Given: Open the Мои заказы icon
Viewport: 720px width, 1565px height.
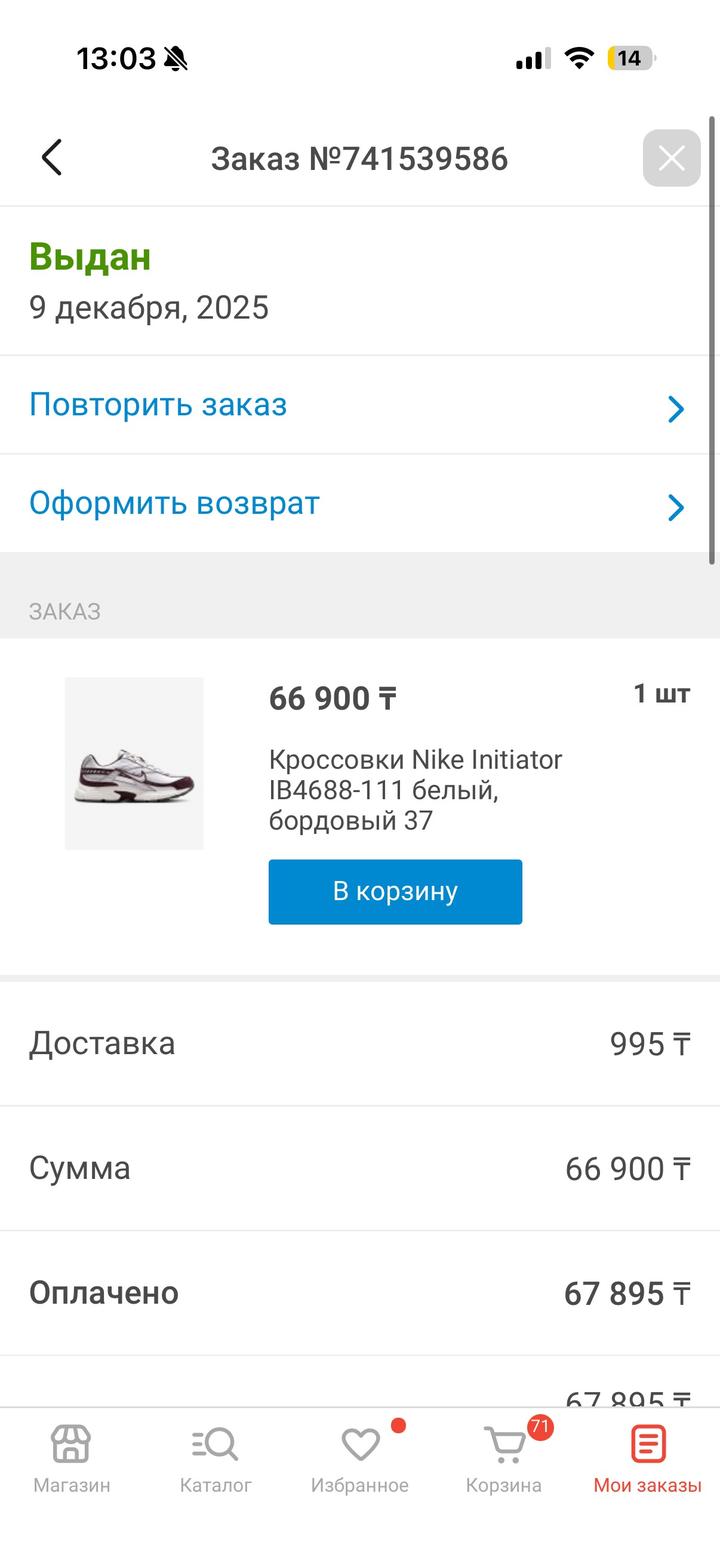Looking at the screenshot, I should point(648,1445).
